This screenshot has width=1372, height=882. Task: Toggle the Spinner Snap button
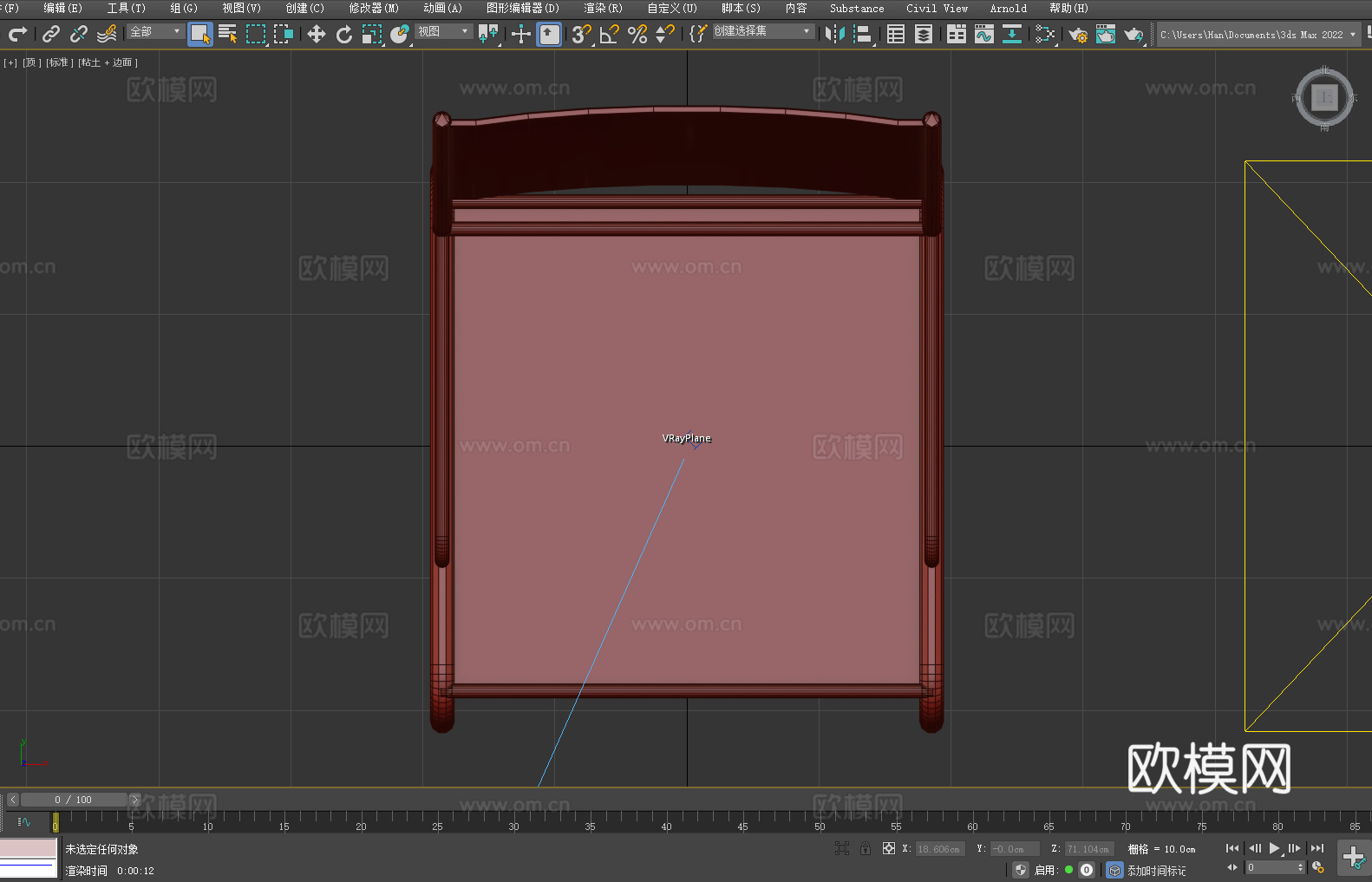[x=665, y=34]
